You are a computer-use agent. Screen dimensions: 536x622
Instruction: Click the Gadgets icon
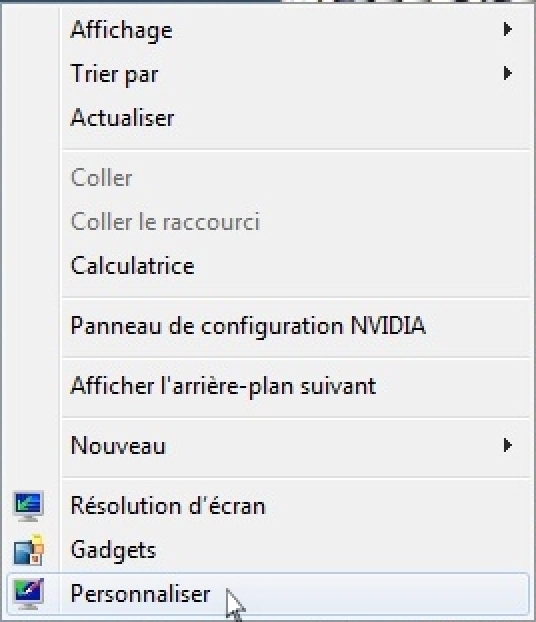(x=28, y=550)
